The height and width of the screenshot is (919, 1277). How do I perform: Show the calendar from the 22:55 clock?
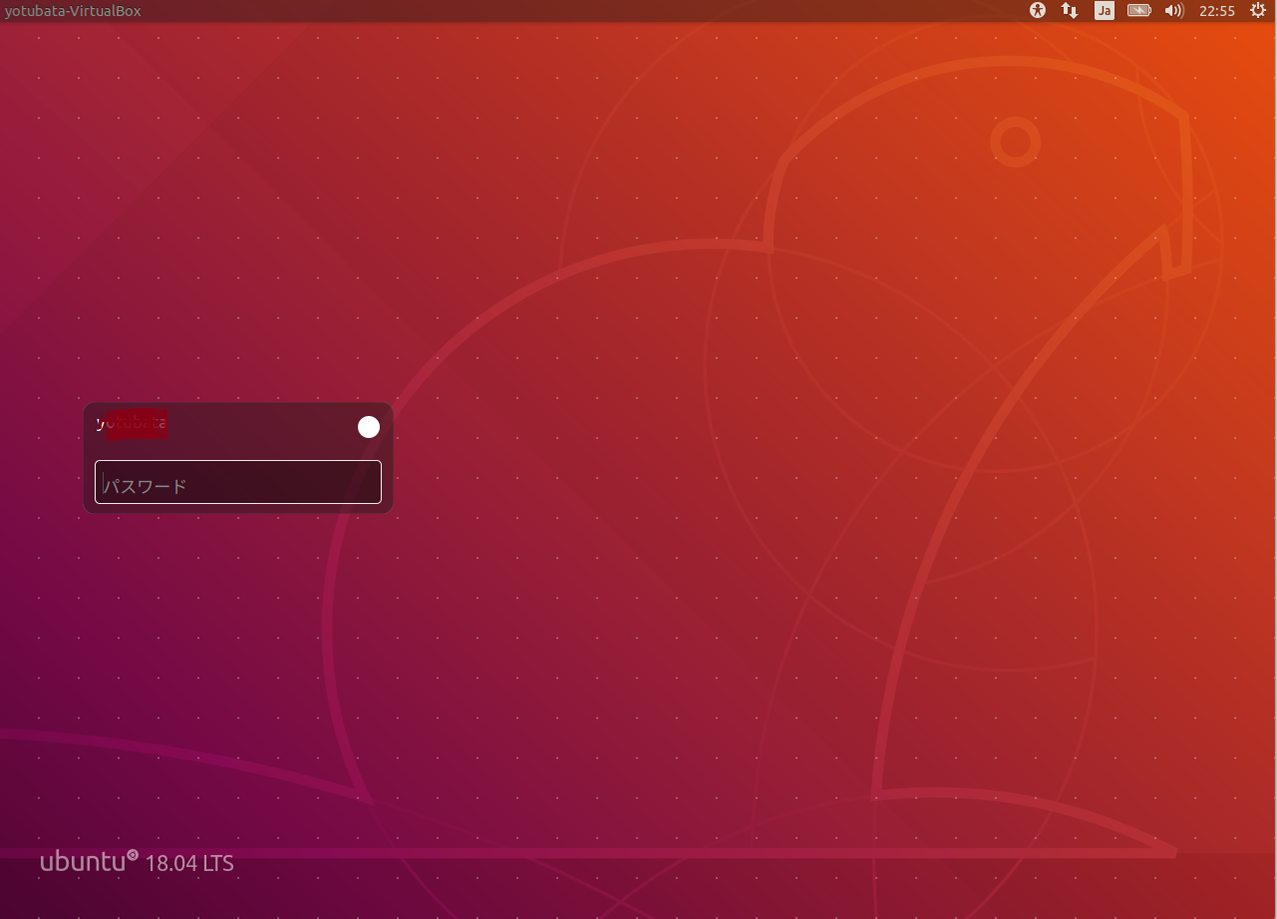(x=1217, y=11)
